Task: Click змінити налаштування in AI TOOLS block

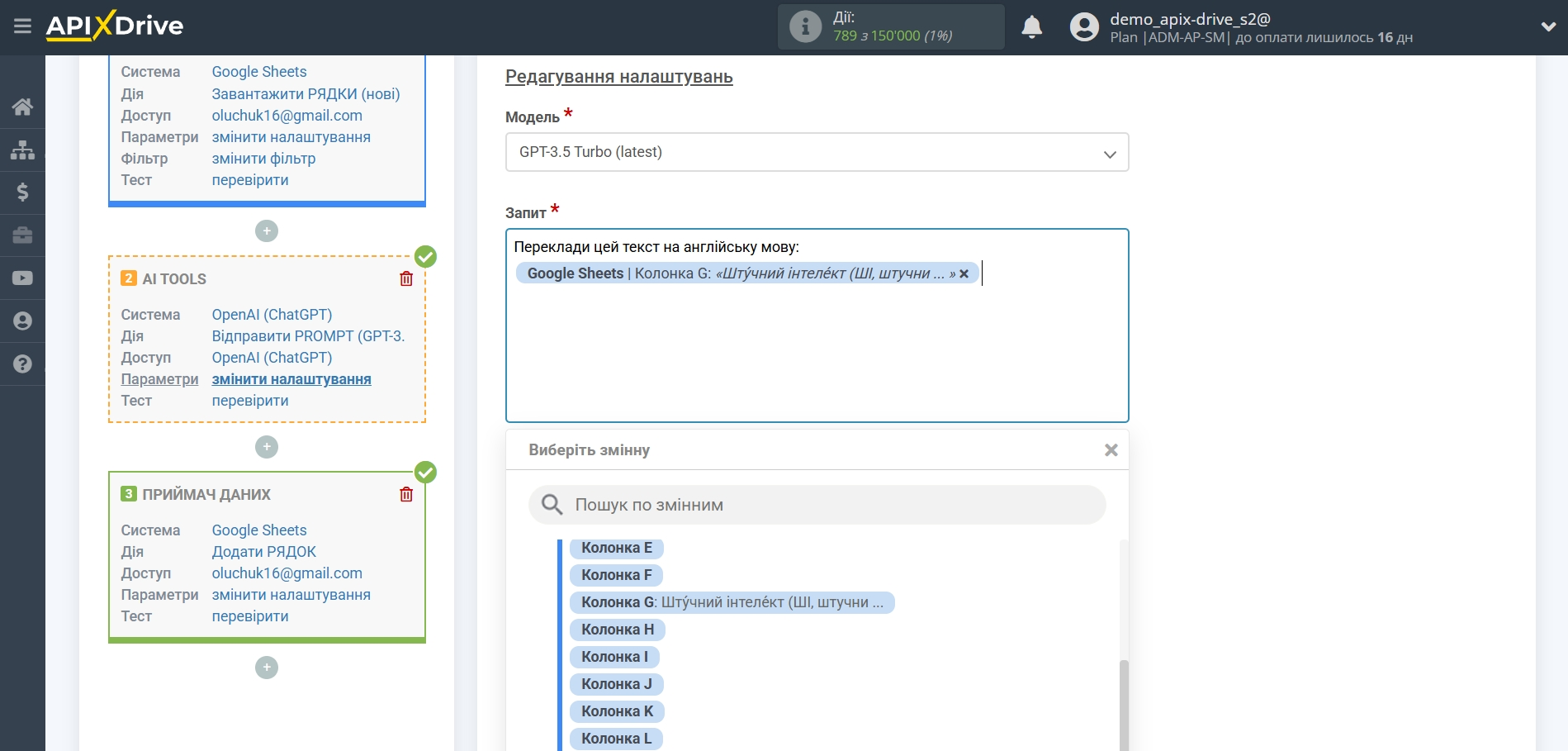Action: [291, 379]
